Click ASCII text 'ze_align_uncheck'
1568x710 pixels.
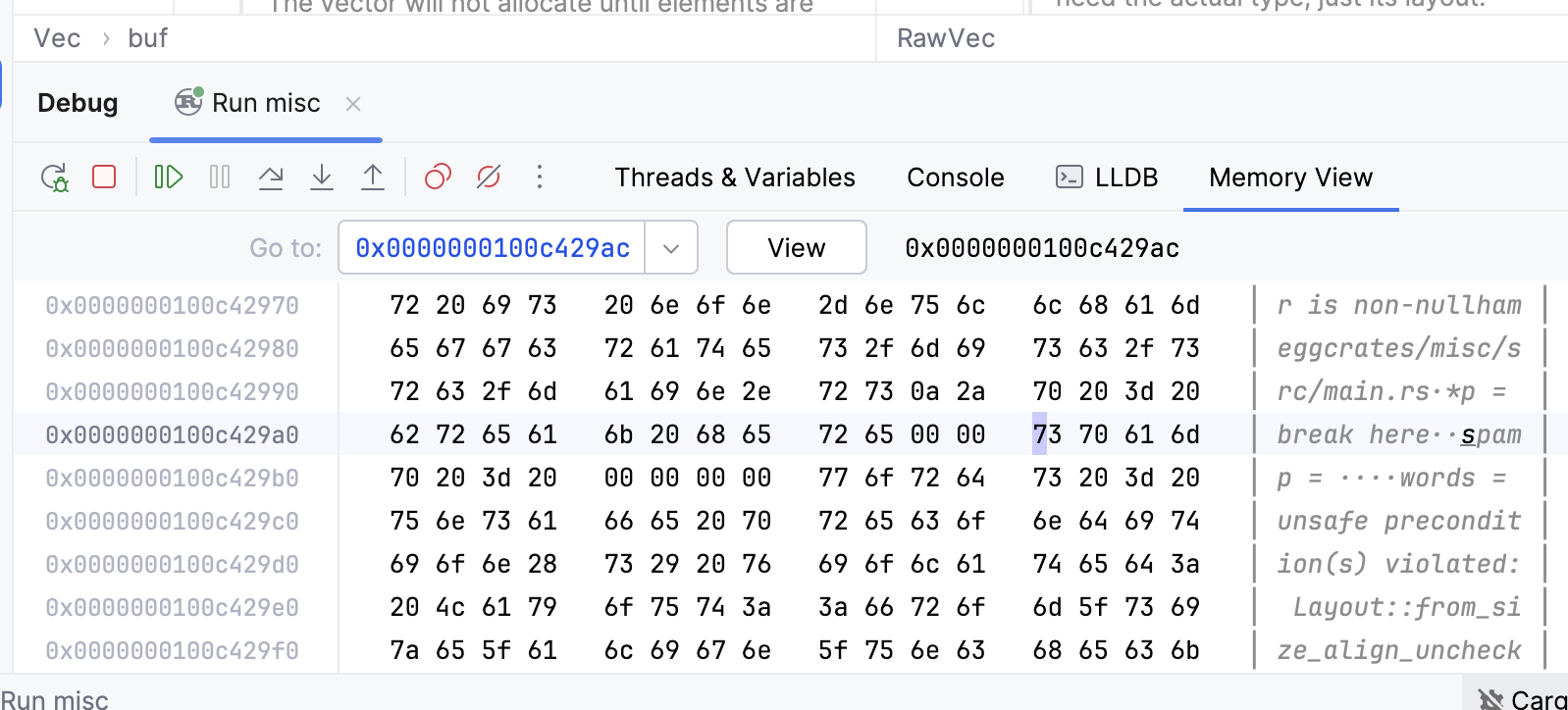point(1399,650)
